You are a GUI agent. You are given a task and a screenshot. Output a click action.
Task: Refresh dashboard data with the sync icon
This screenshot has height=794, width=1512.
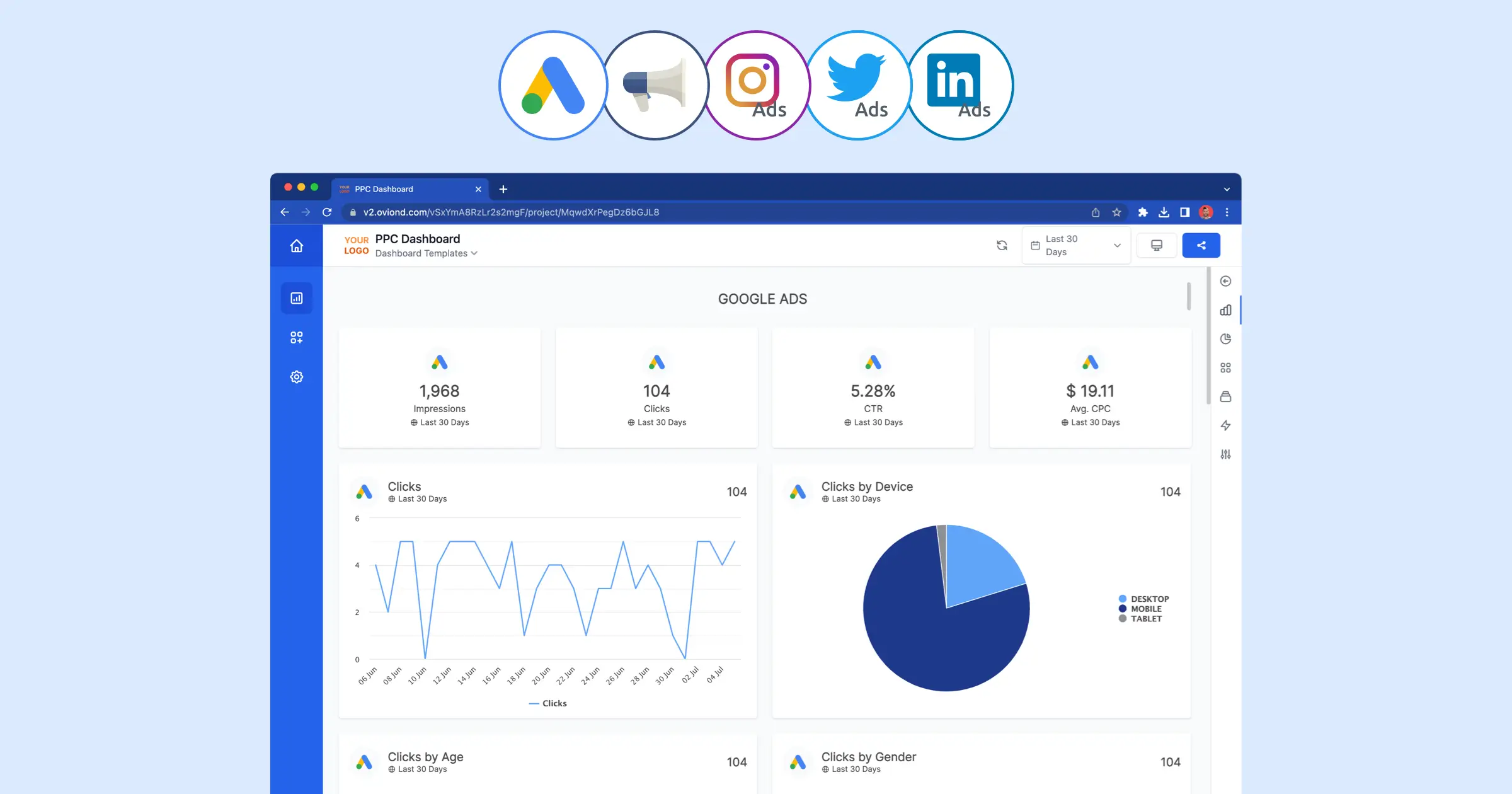tap(1002, 245)
